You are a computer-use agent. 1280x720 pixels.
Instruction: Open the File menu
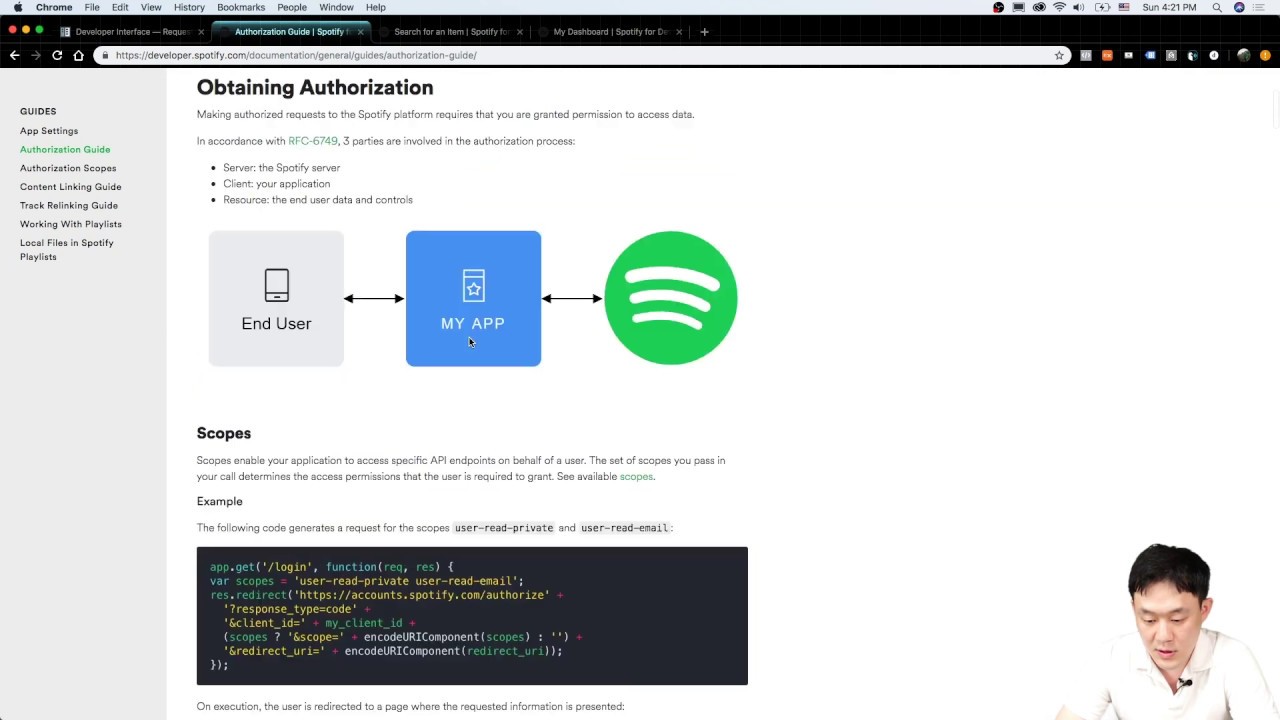(92, 7)
